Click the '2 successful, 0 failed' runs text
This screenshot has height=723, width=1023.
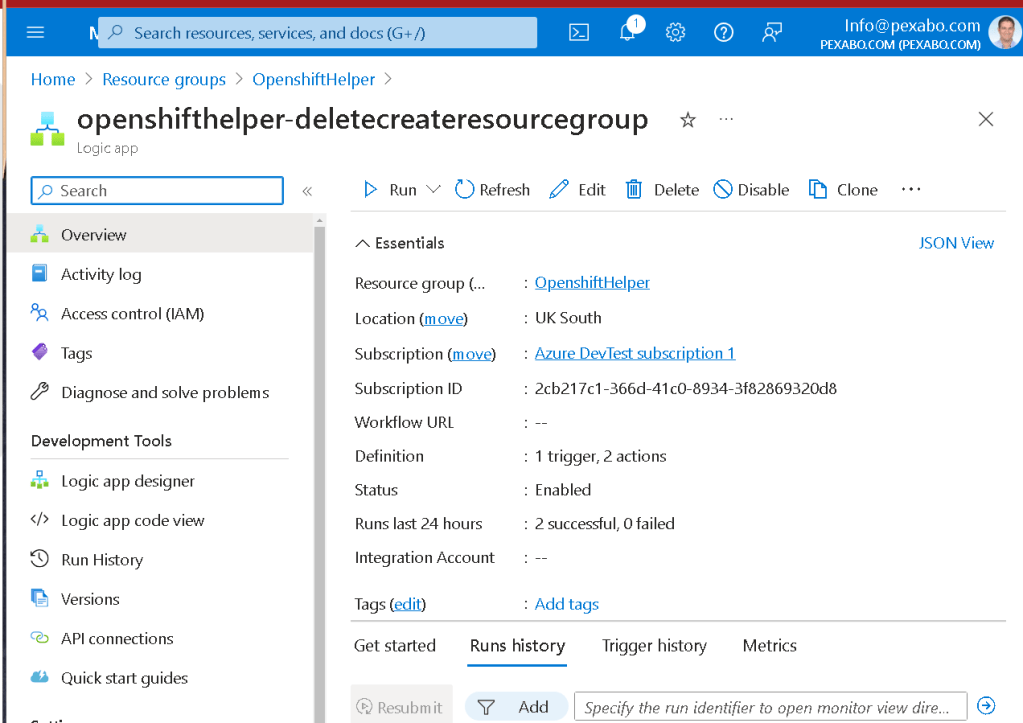click(x=605, y=524)
